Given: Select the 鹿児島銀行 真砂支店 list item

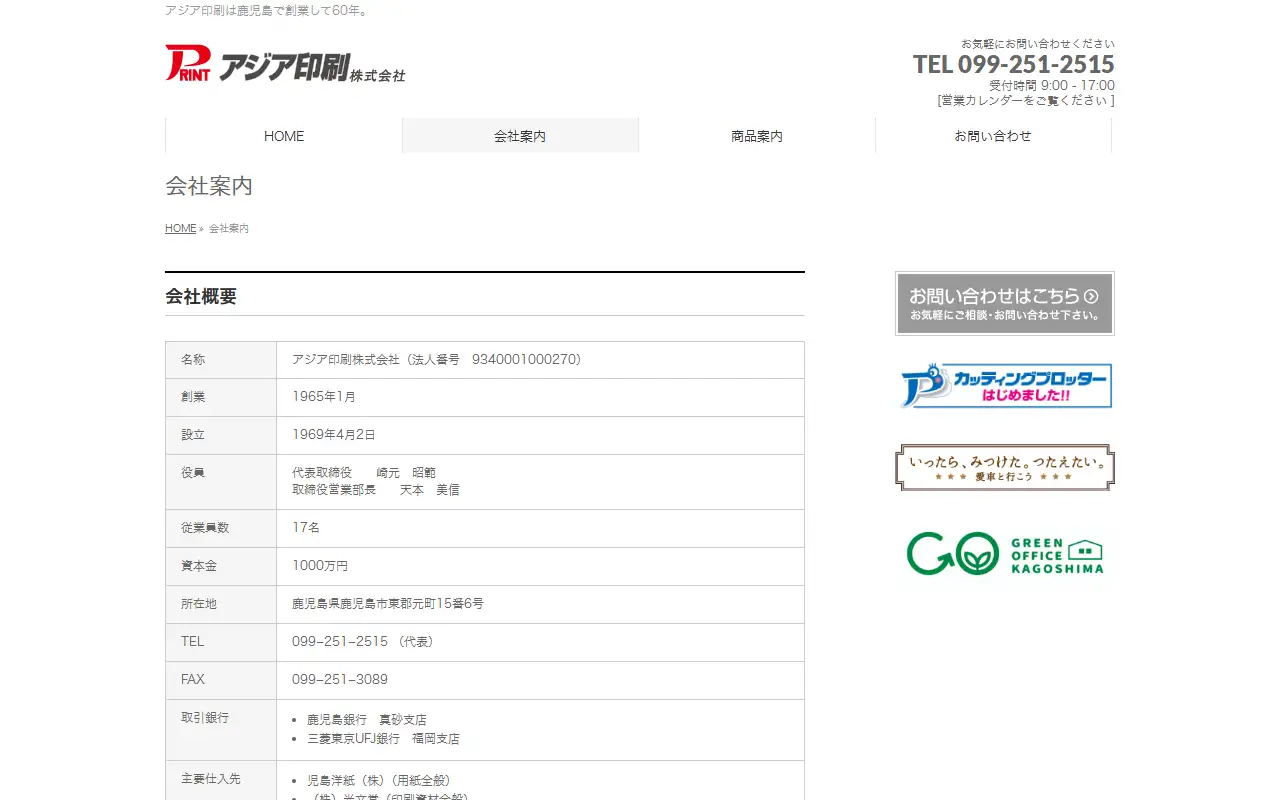Looking at the screenshot, I should coord(367,720).
